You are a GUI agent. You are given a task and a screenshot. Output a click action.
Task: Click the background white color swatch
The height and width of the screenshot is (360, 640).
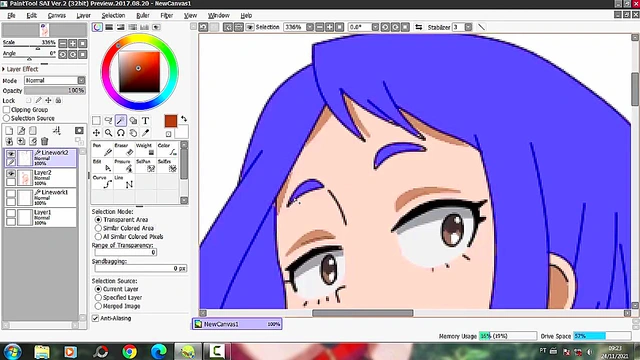pos(182,132)
